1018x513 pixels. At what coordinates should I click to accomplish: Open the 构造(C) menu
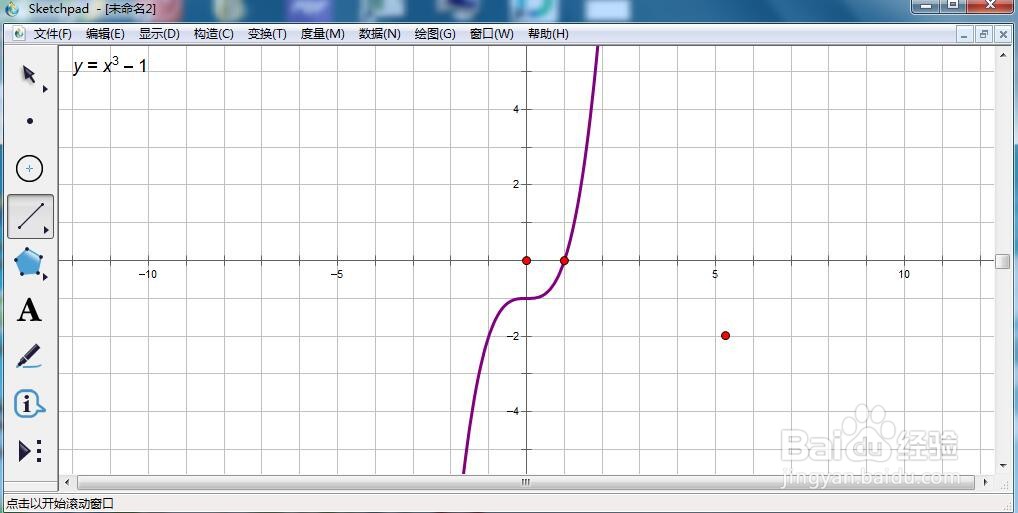[x=214, y=34]
